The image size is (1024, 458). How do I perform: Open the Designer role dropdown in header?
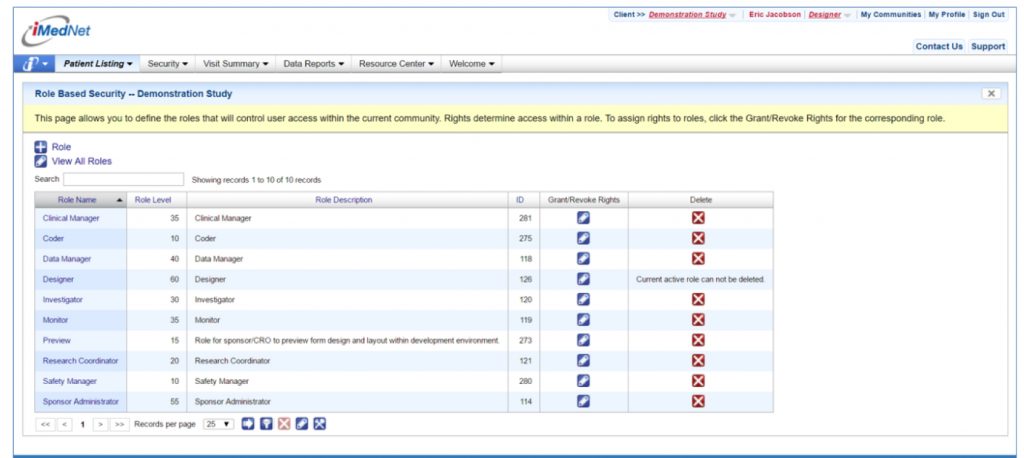coord(846,15)
